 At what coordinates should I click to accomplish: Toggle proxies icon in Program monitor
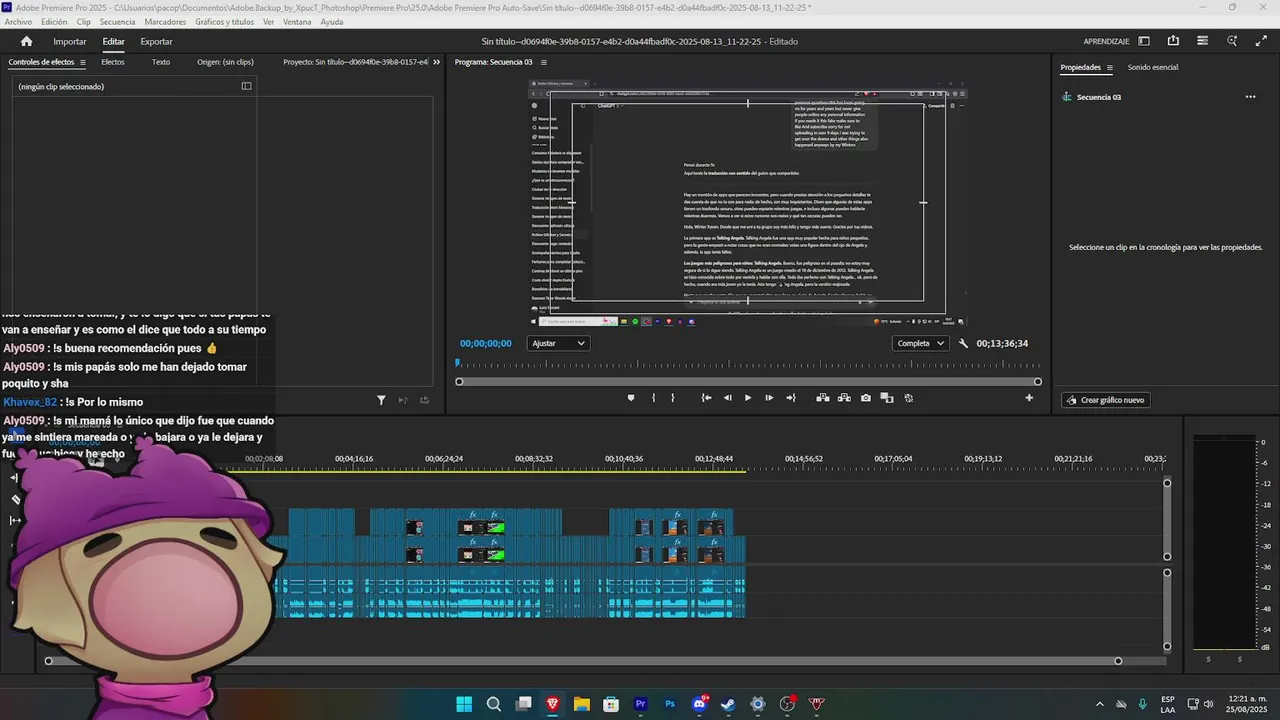[908, 398]
